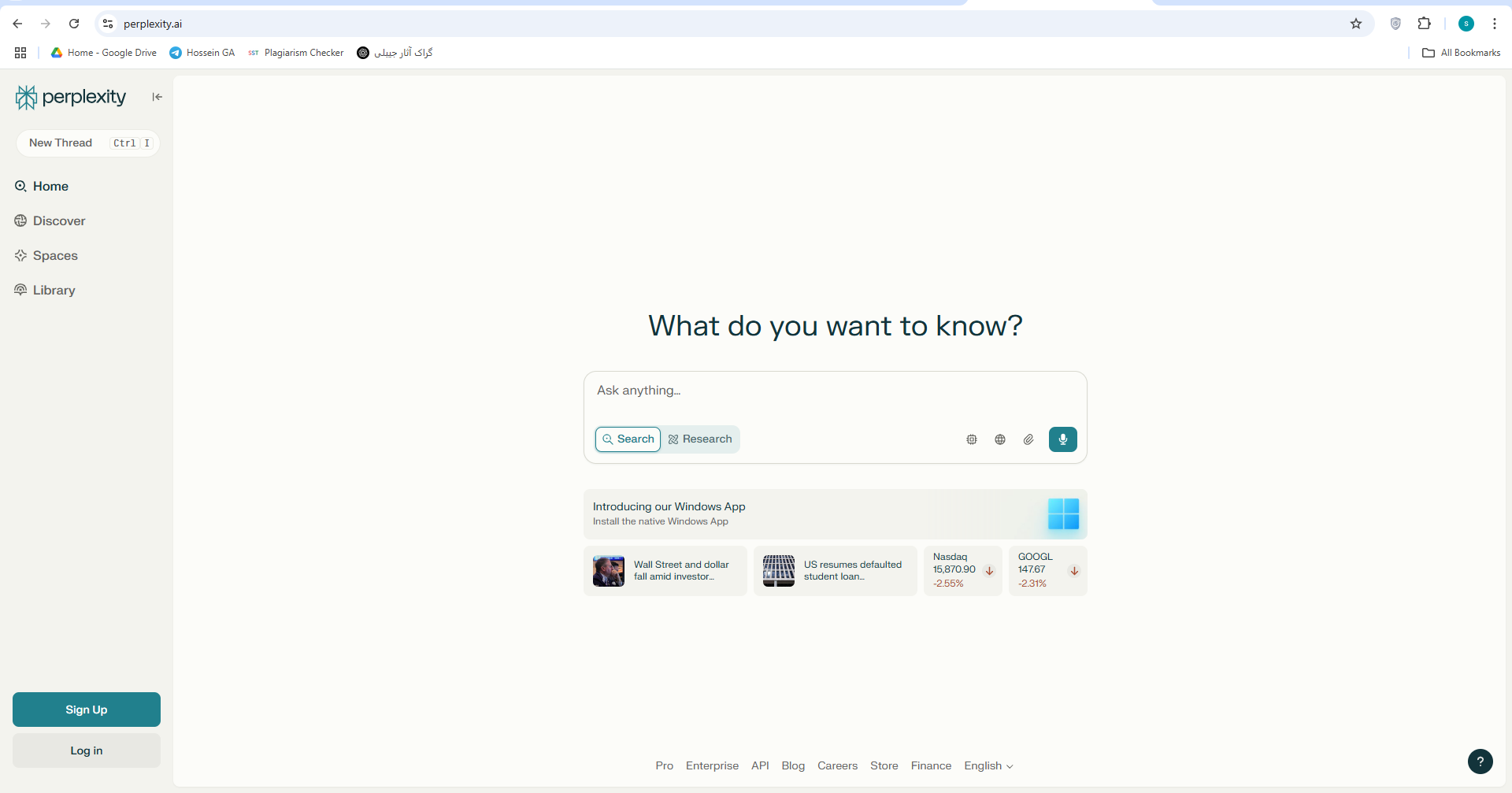Open Extensions puzzle icon
Image resolution: width=1512 pixels, height=793 pixels.
pos(1424,24)
